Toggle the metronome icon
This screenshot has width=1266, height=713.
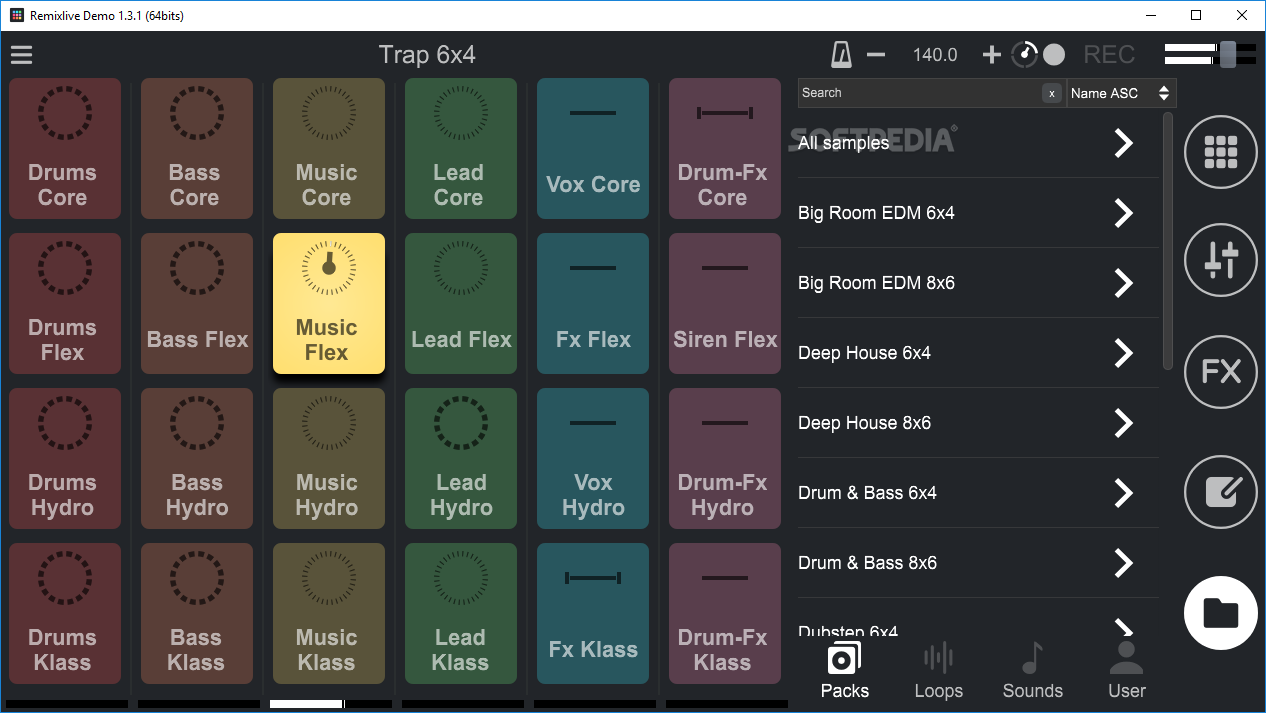click(x=841, y=55)
